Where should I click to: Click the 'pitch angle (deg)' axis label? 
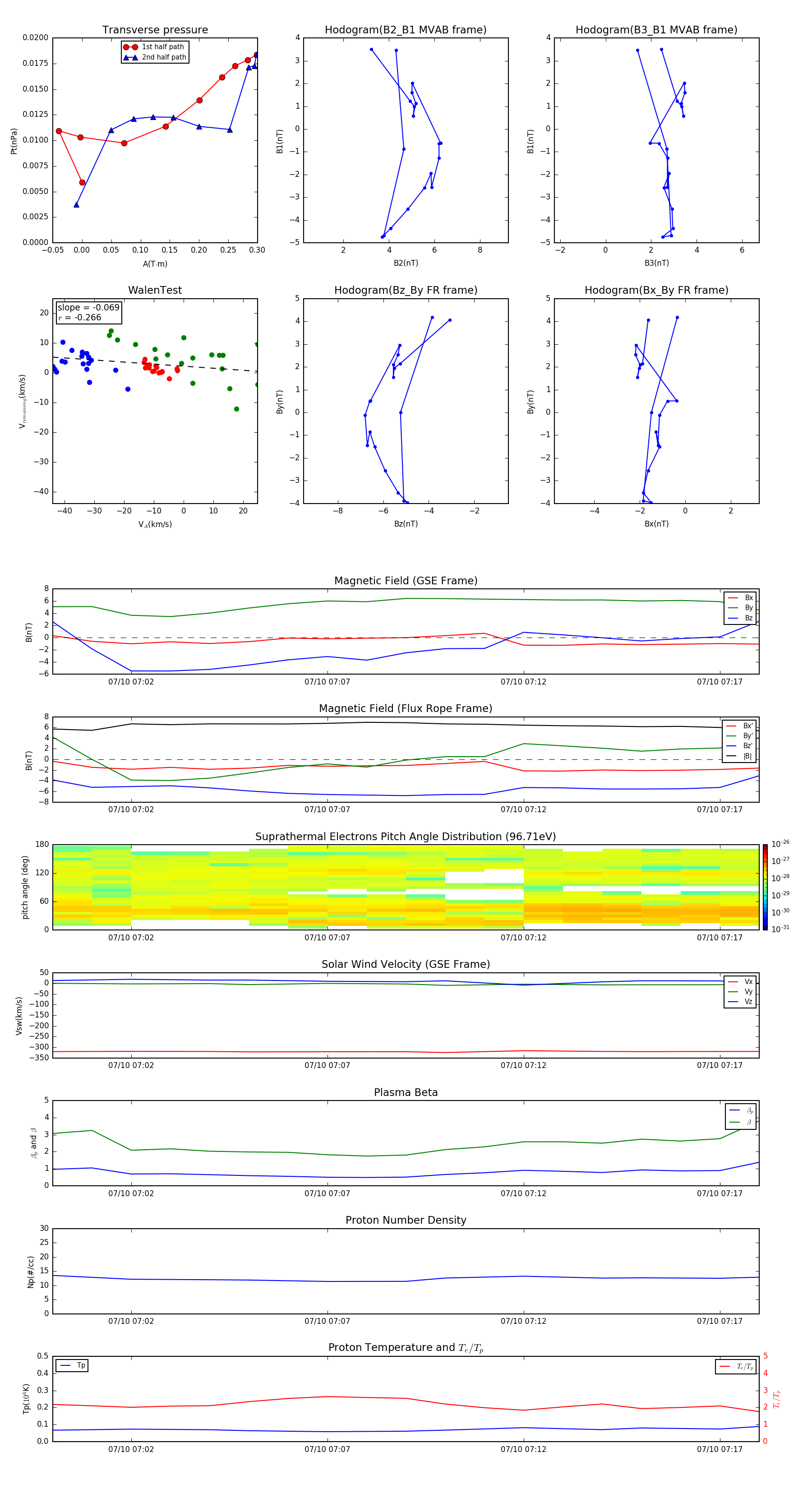tap(25, 887)
